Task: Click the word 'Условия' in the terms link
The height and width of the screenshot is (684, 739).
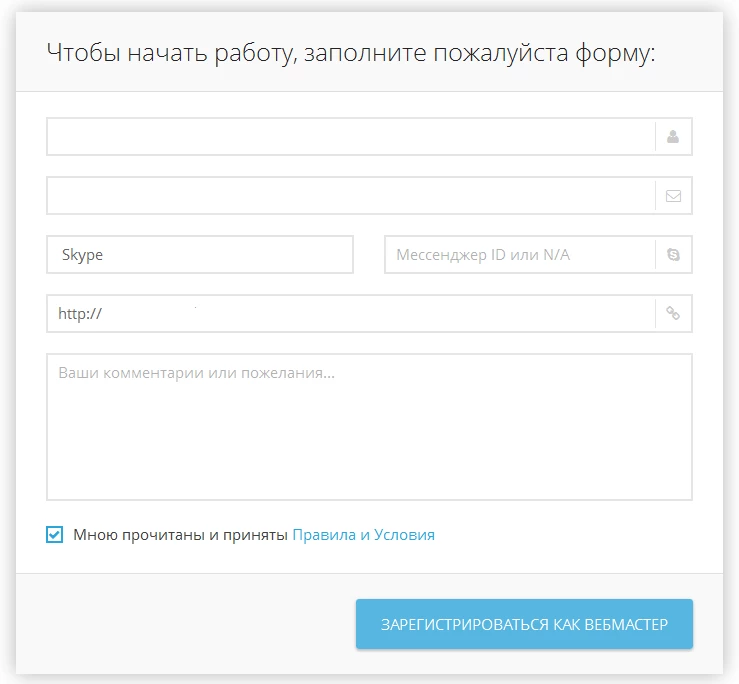Action: click(x=404, y=535)
